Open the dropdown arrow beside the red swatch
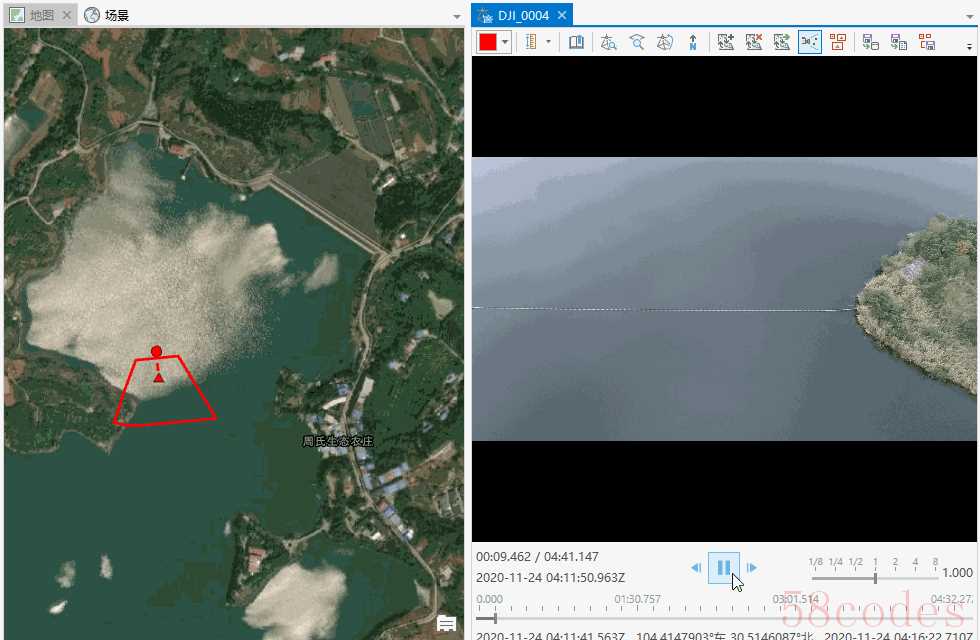Screen dimensions: 980x640 tap(506, 42)
